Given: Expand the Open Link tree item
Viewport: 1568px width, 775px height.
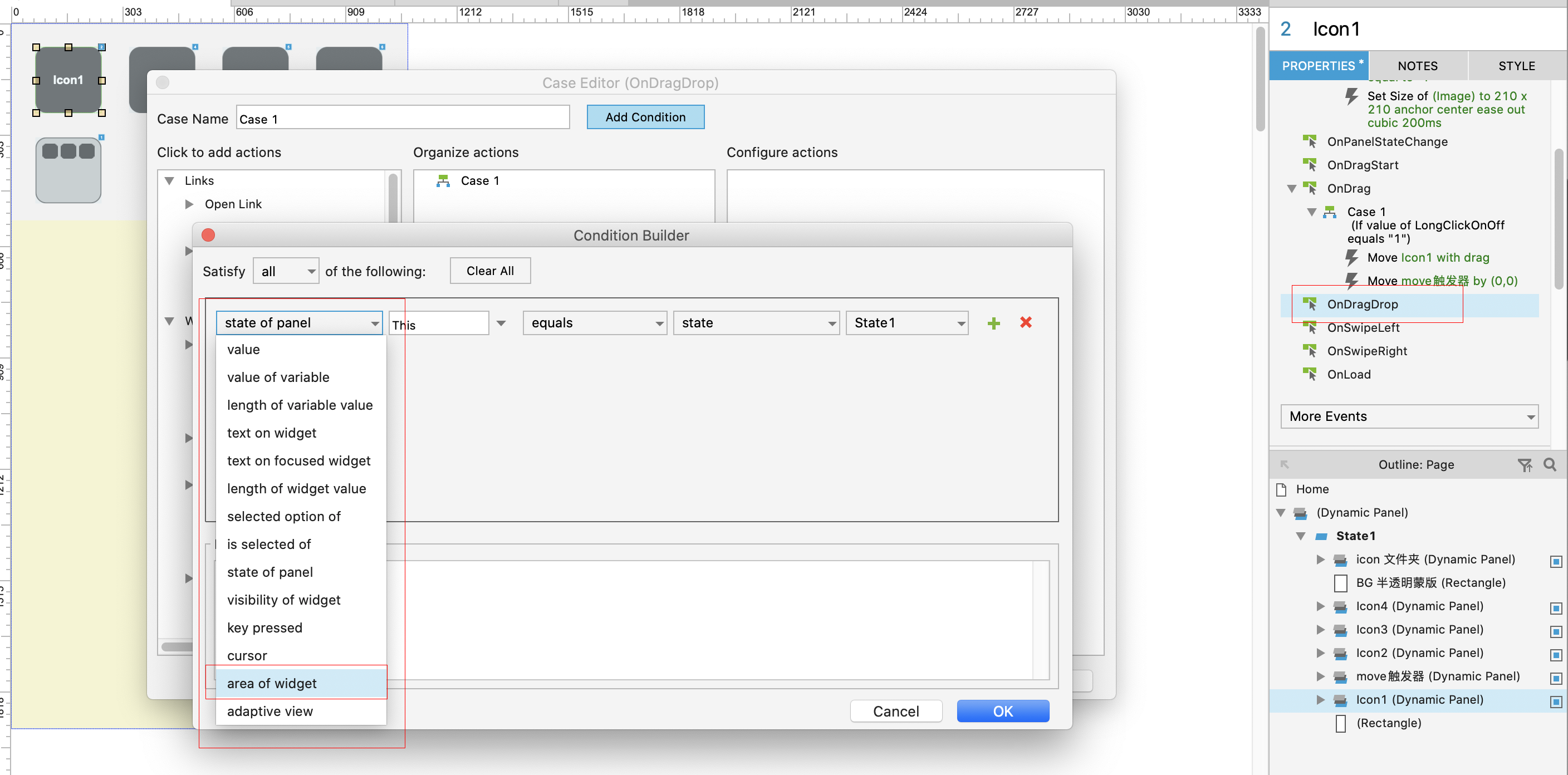Looking at the screenshot, I should tap(189, 204).
